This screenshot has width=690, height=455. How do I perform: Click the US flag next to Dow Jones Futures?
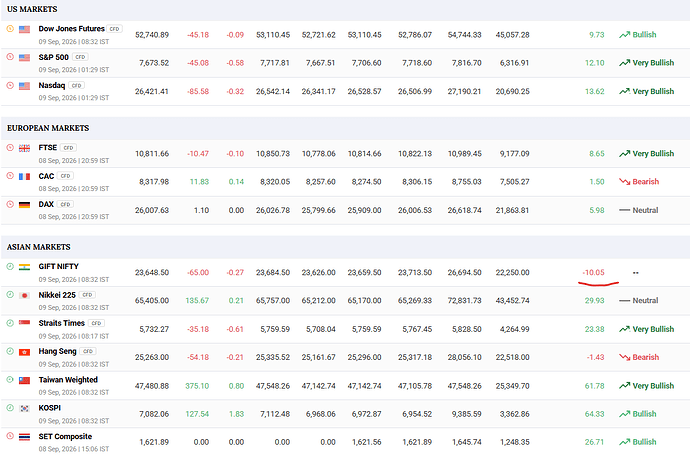pyautogui.click(x=24, y=29)
